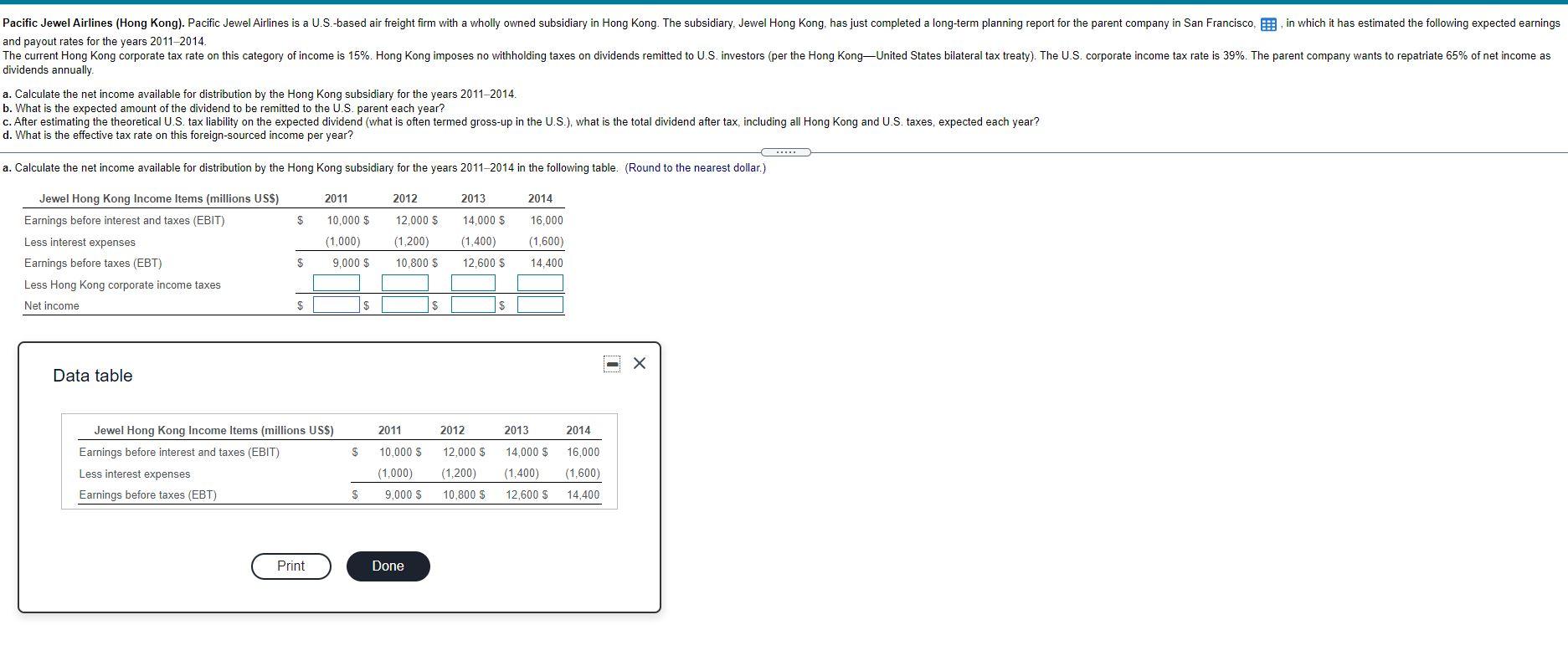Open the data table icon in problem text
Screen dimensions: 1568x671
point(1268,24)
